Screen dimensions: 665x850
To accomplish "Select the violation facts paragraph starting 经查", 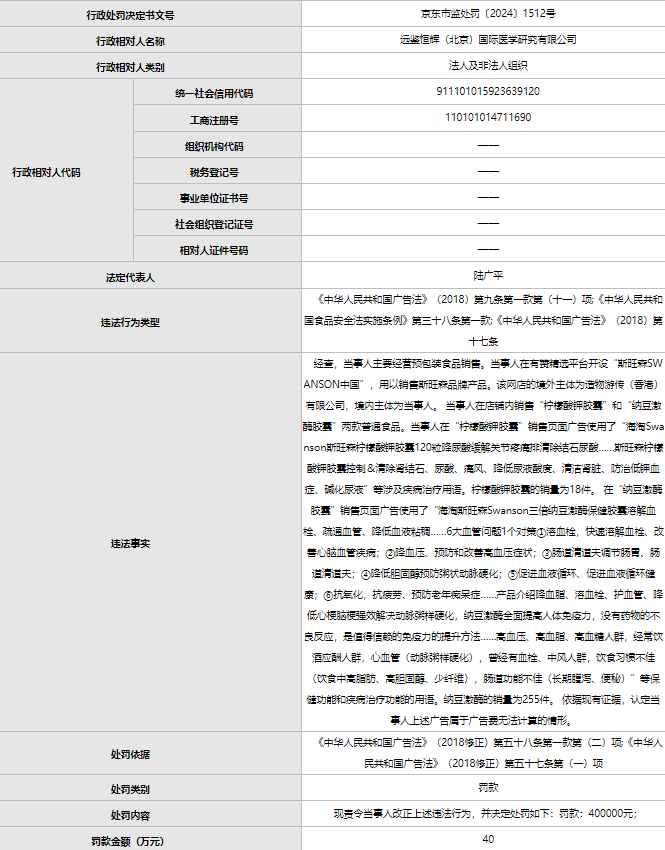I will pos(487,543).
